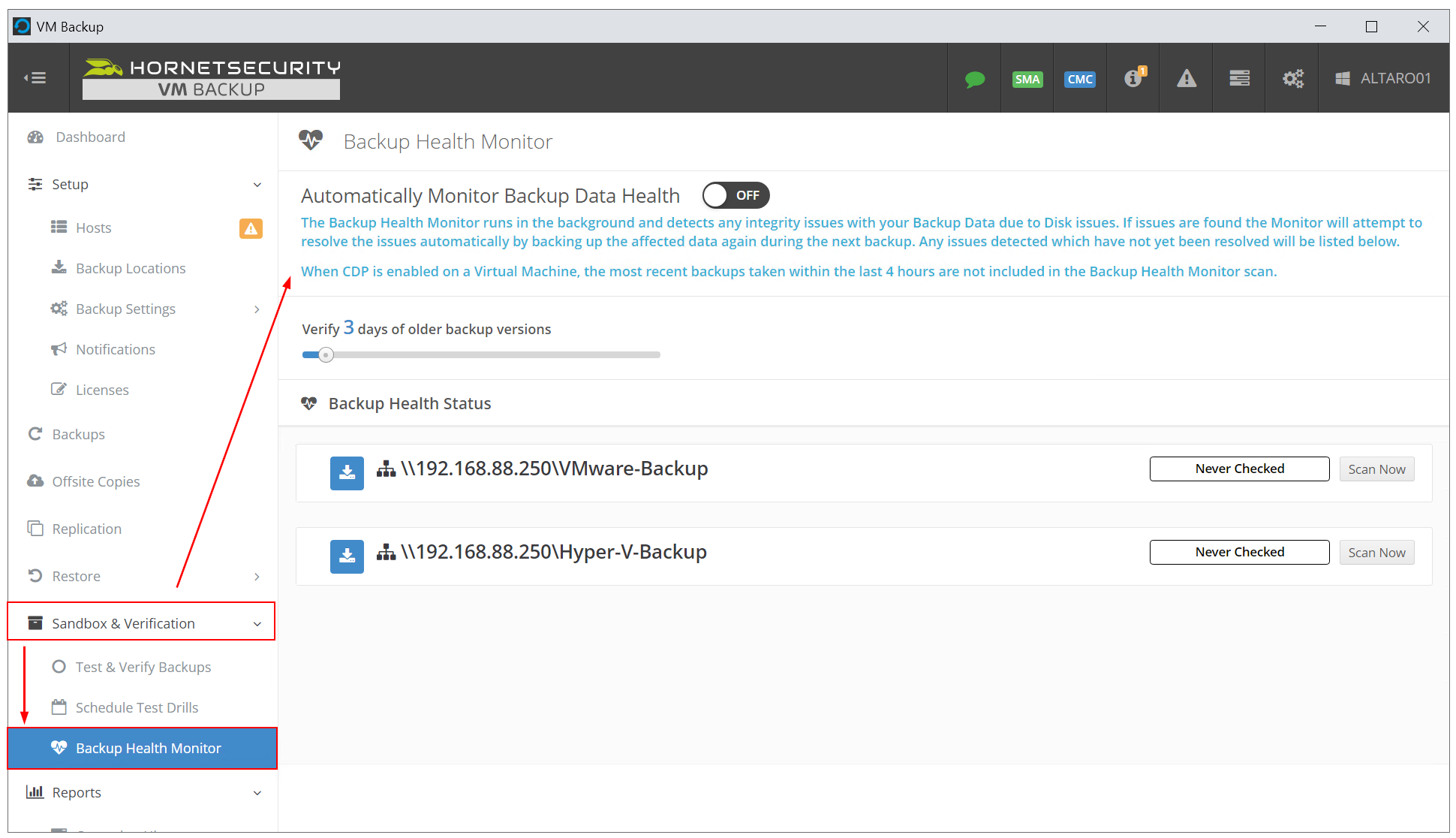Viewport: 1456px width, 838px height.
Task: Click the server list icon in the header
Action: (x=1239, y=78)
